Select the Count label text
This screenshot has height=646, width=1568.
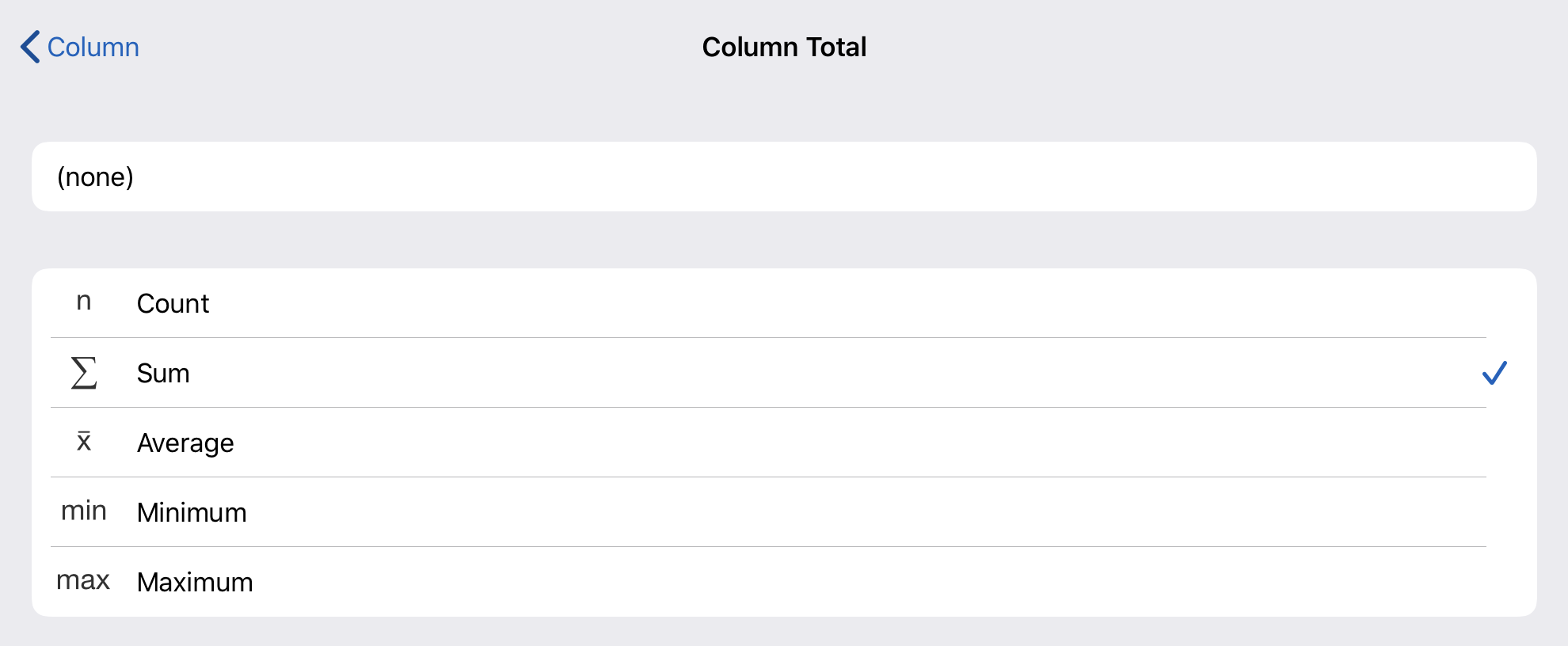click(173, 304)
